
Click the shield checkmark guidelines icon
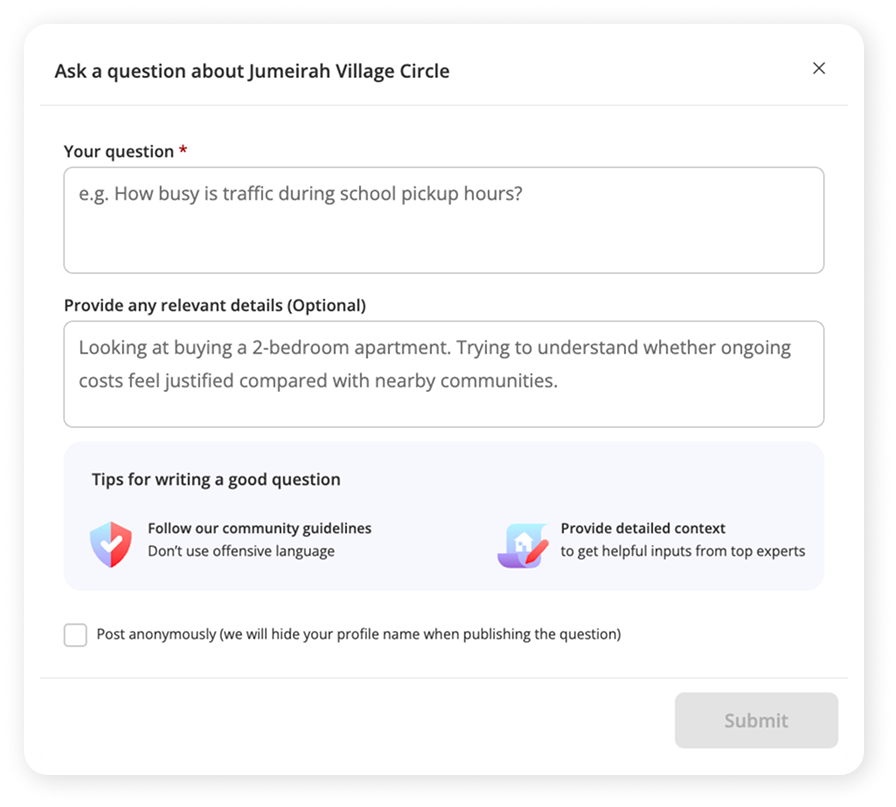111,544
